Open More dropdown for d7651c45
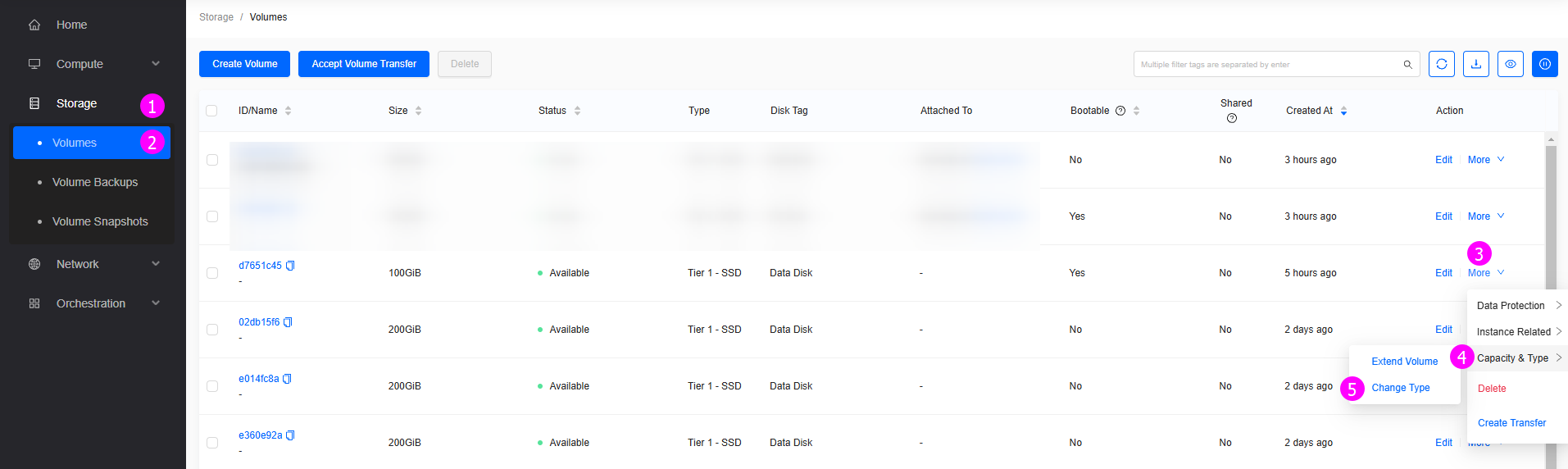 click(1486, 273)
